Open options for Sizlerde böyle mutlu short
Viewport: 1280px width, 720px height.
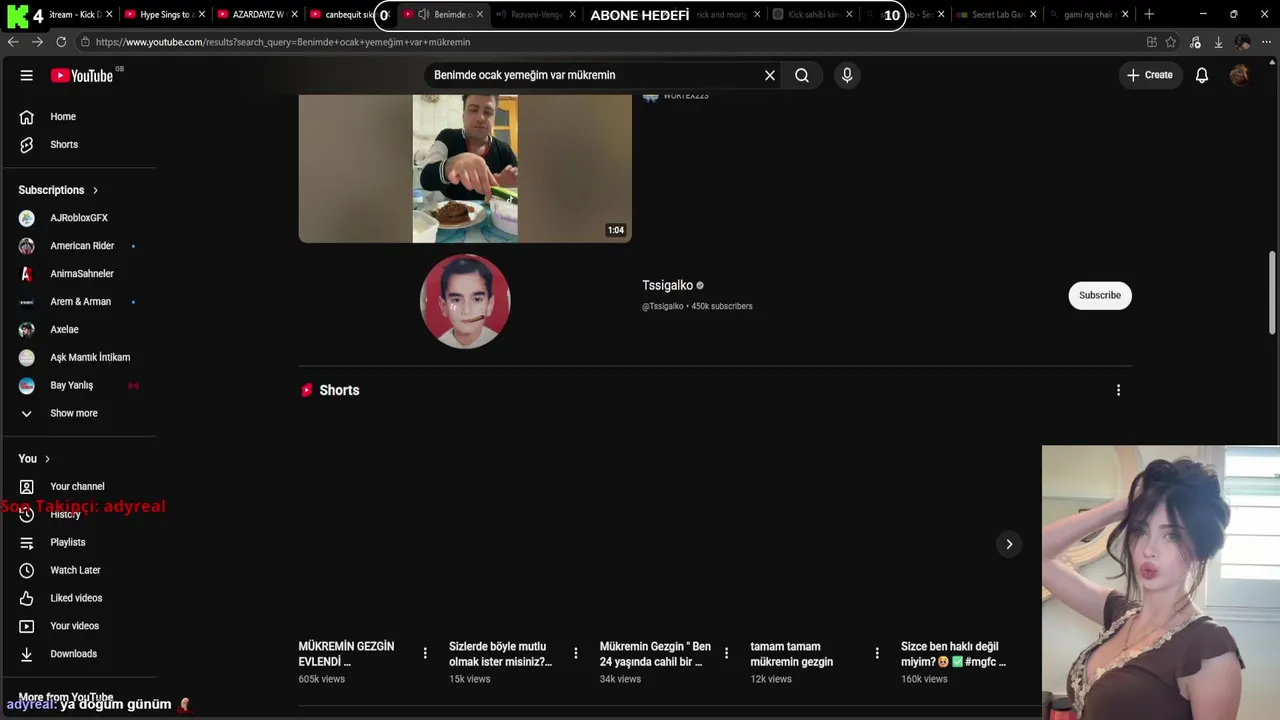(x=576, y=653)
